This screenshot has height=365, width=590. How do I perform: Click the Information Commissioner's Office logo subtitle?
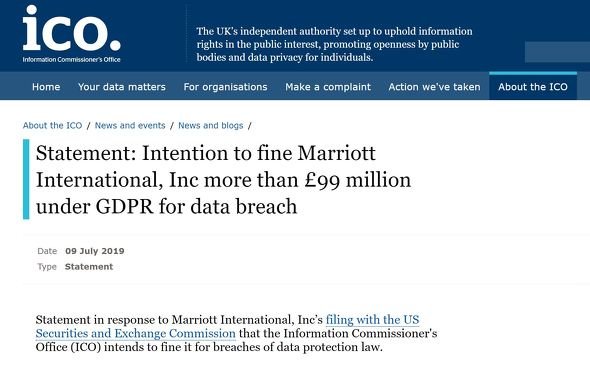click(x=71, y=59)
